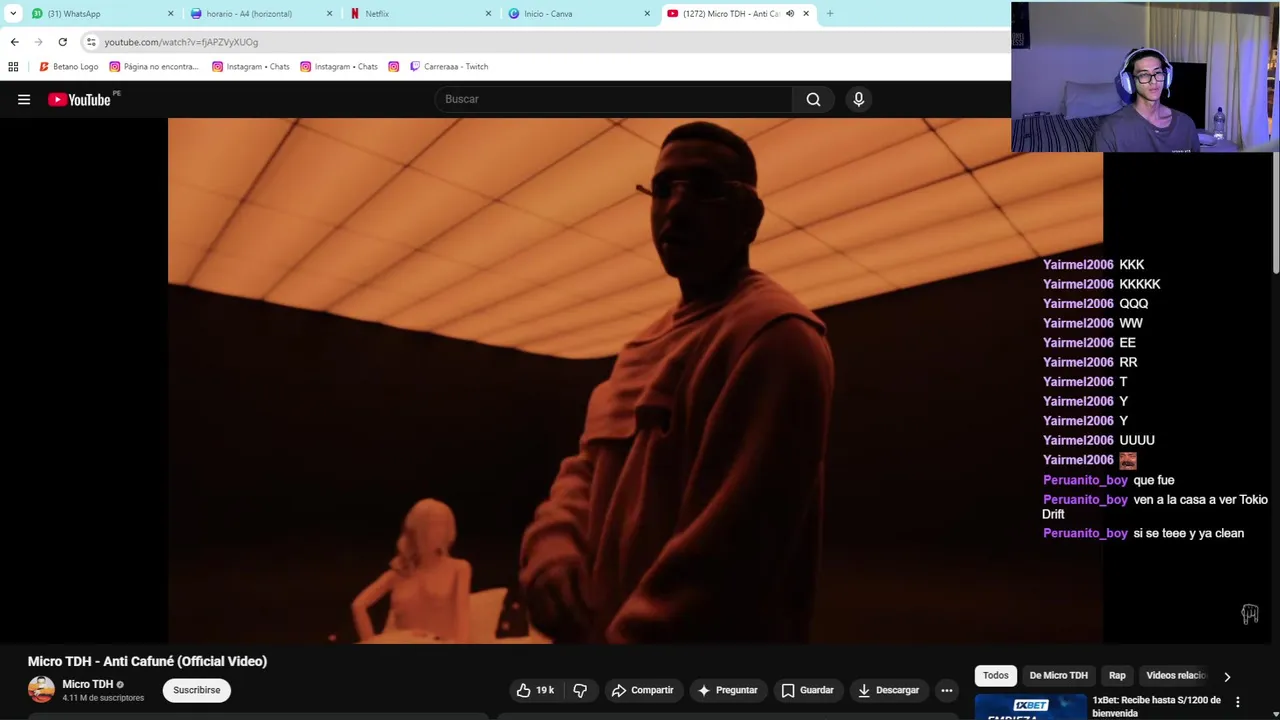Click the YouTube Buscar search field
This screenshot has width=1280, height=720.
click(614, 99)
